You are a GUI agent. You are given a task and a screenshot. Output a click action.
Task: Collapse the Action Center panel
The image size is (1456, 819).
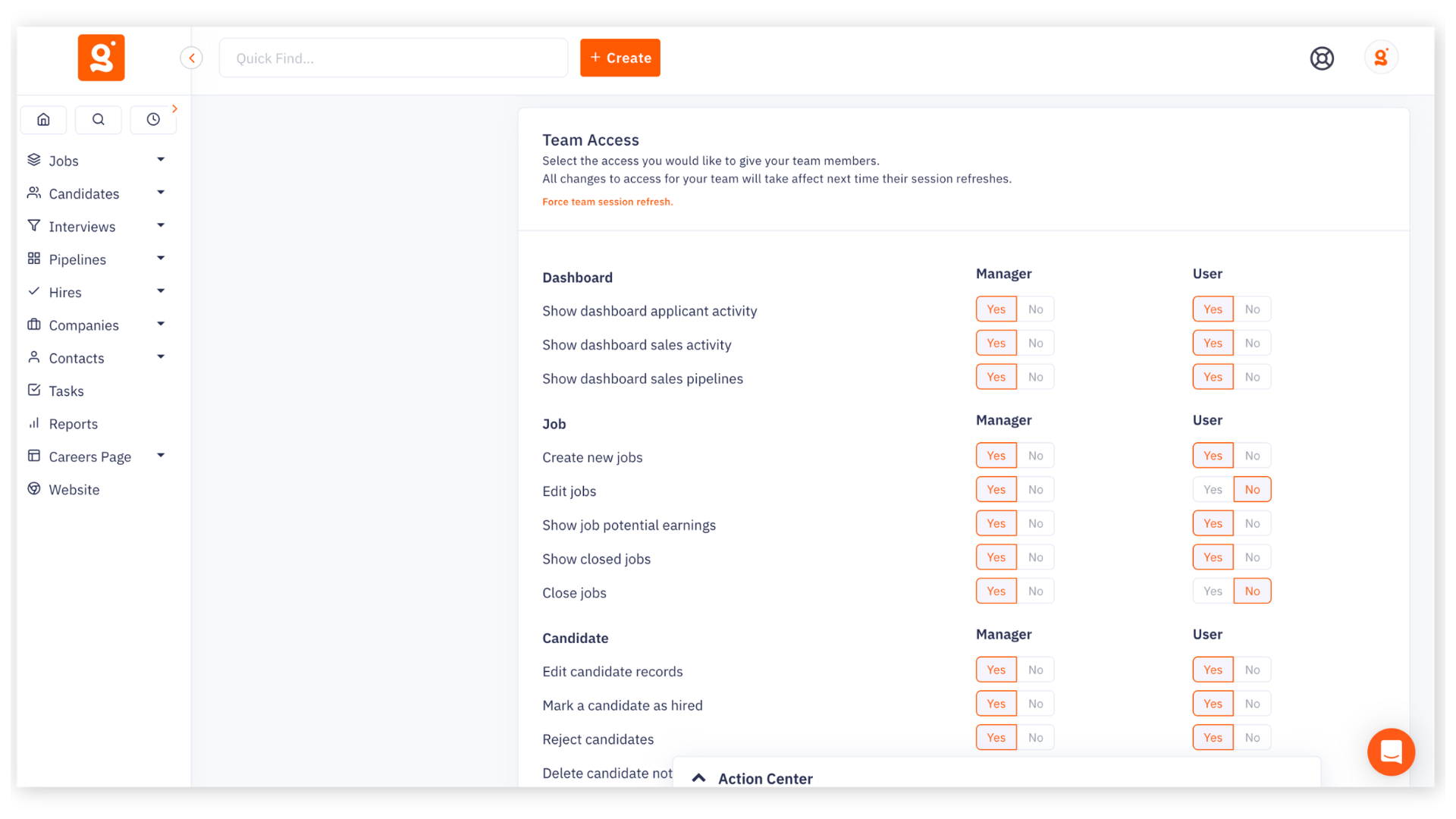click(698, 777)
